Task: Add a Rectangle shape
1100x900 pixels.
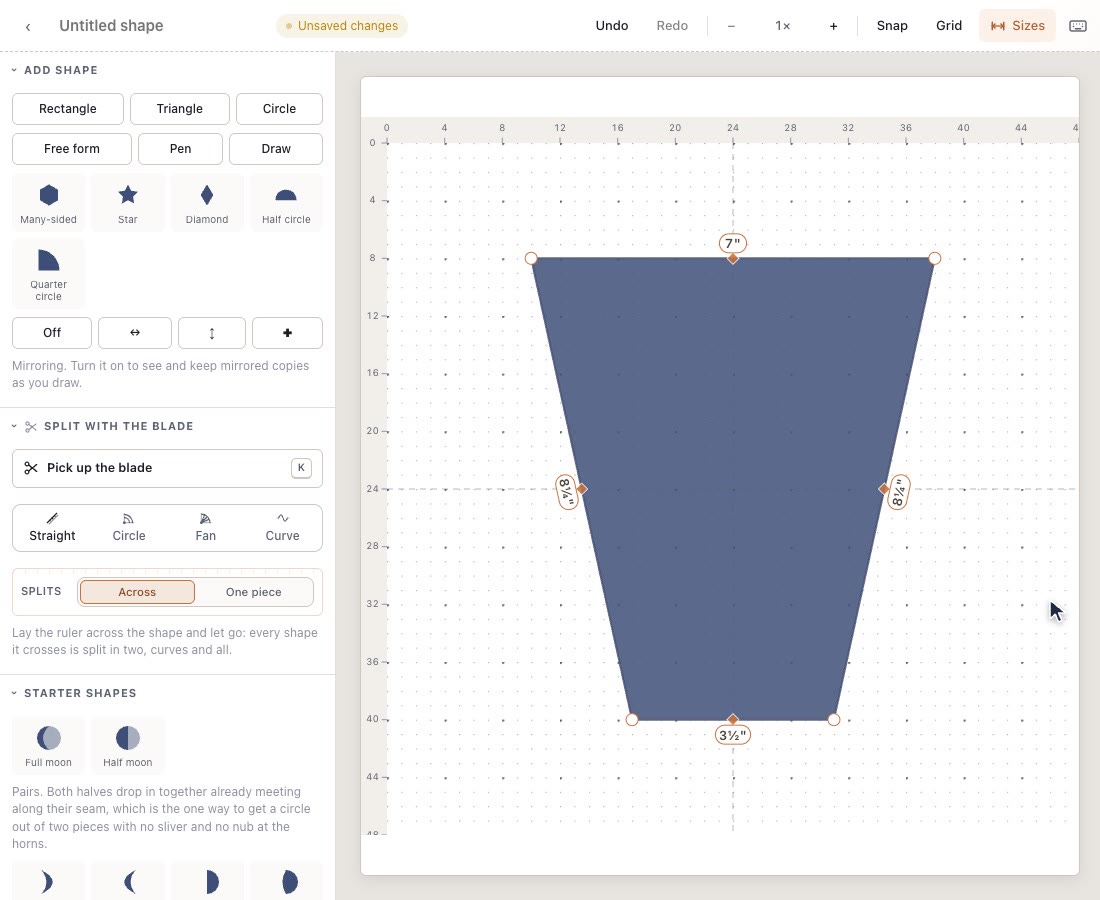Action: click(68, 109)
